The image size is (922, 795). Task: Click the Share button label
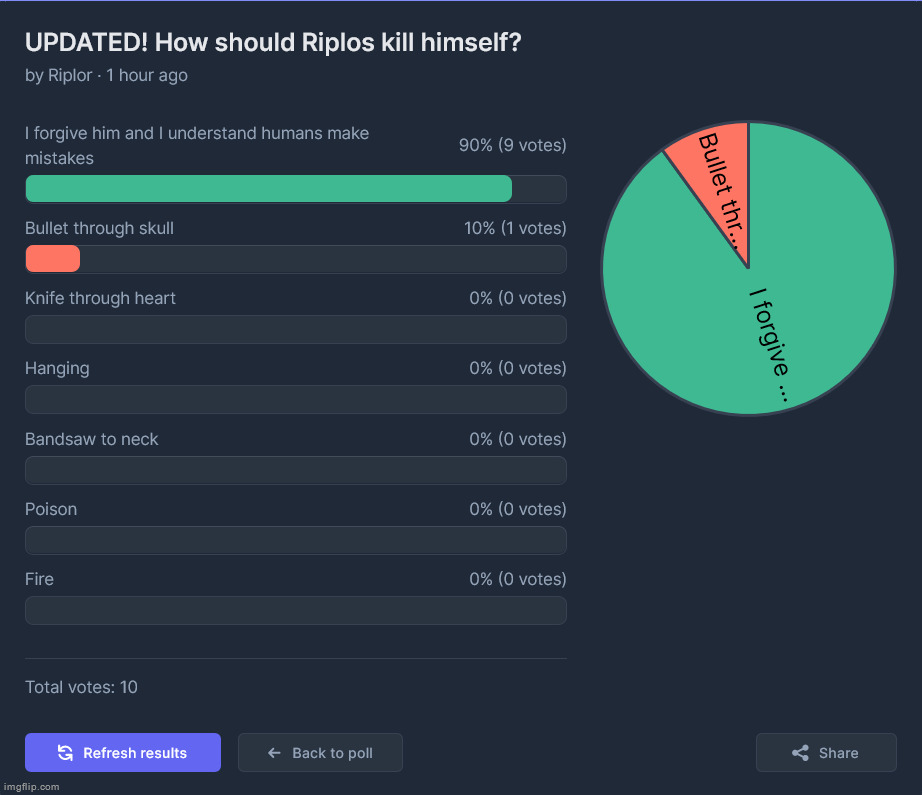tap(838, 753)
